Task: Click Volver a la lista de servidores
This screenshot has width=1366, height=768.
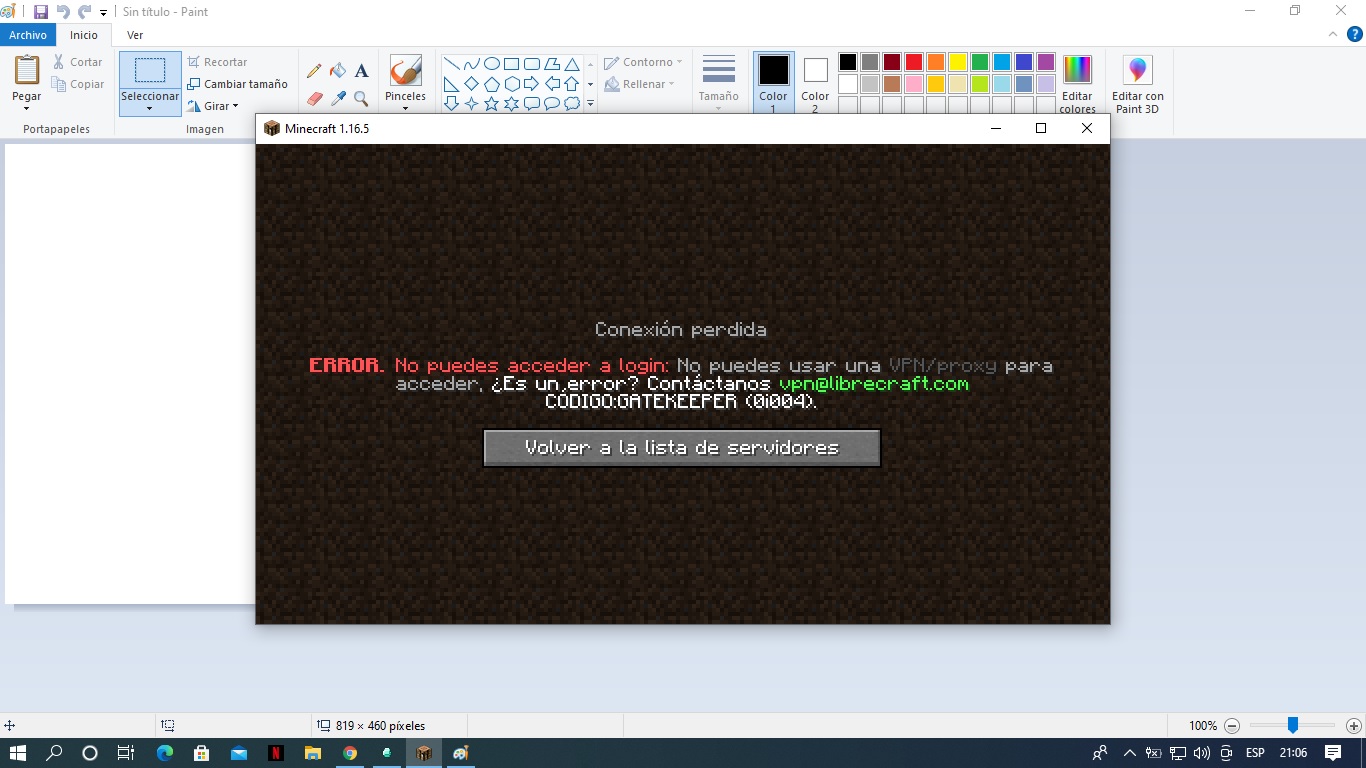Action: click(682, 448)
